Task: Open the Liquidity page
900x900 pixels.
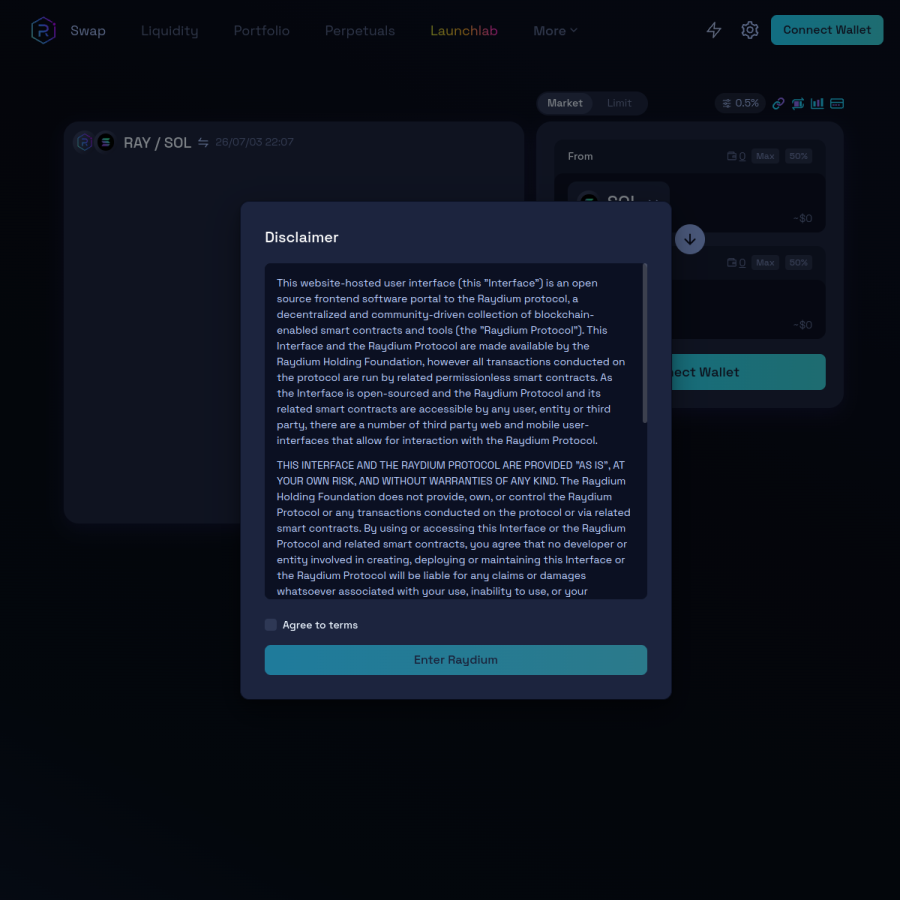Action: [169, 30]
